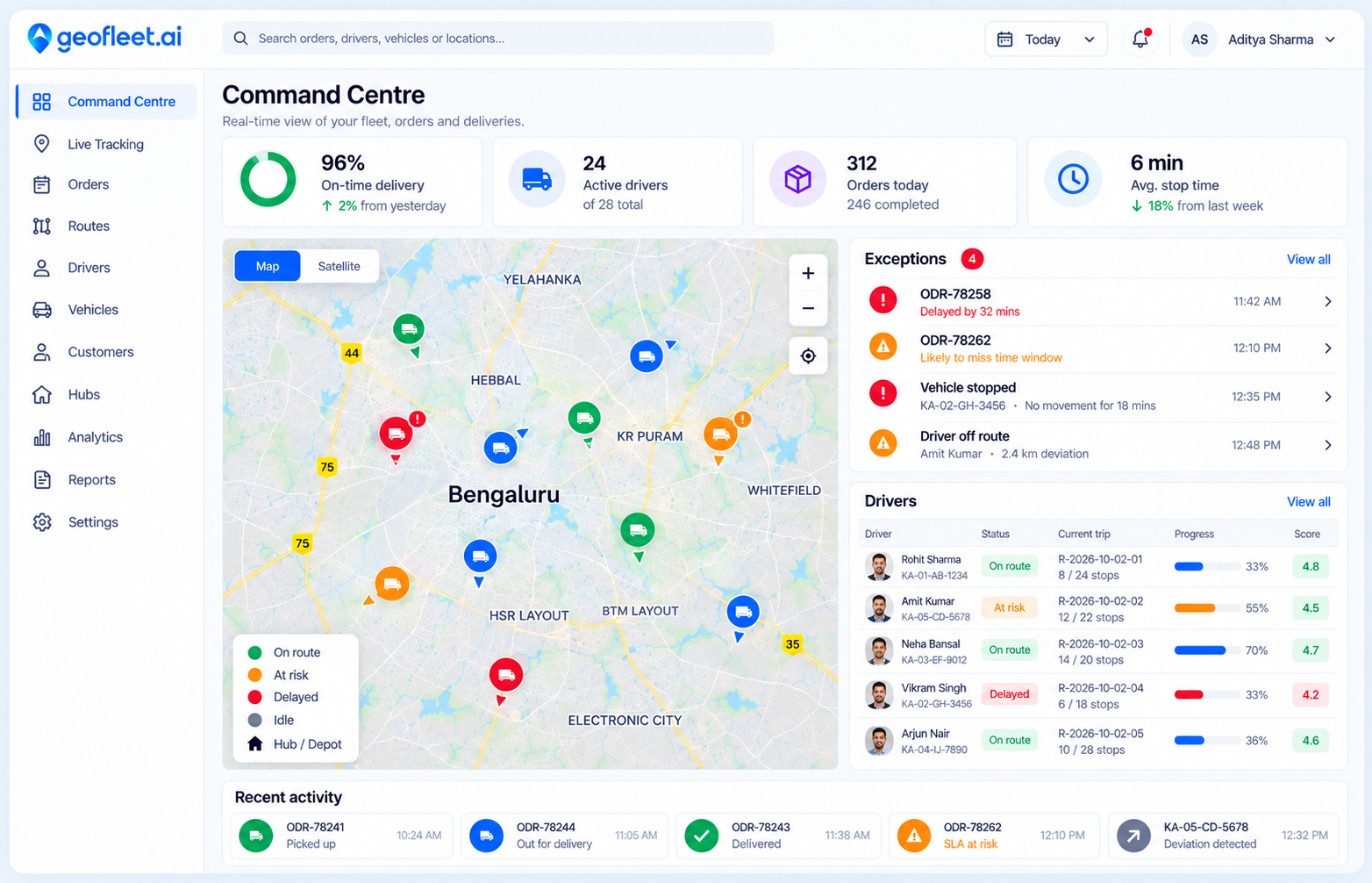1372x883 pixels.
Task: Click View all in Drivers panel
Action: 1308,501
